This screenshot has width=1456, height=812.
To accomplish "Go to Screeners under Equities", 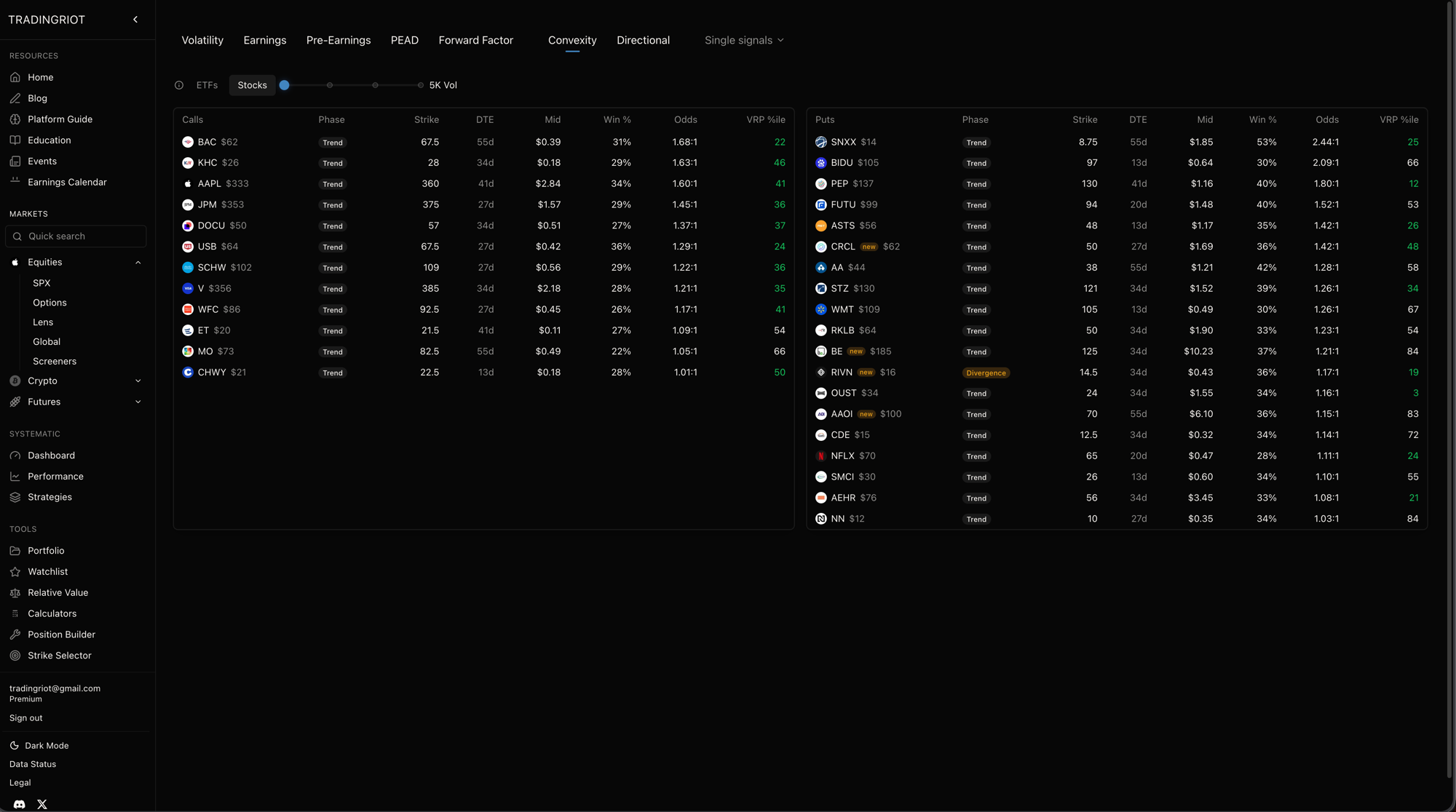I will (x=55, y=362).
